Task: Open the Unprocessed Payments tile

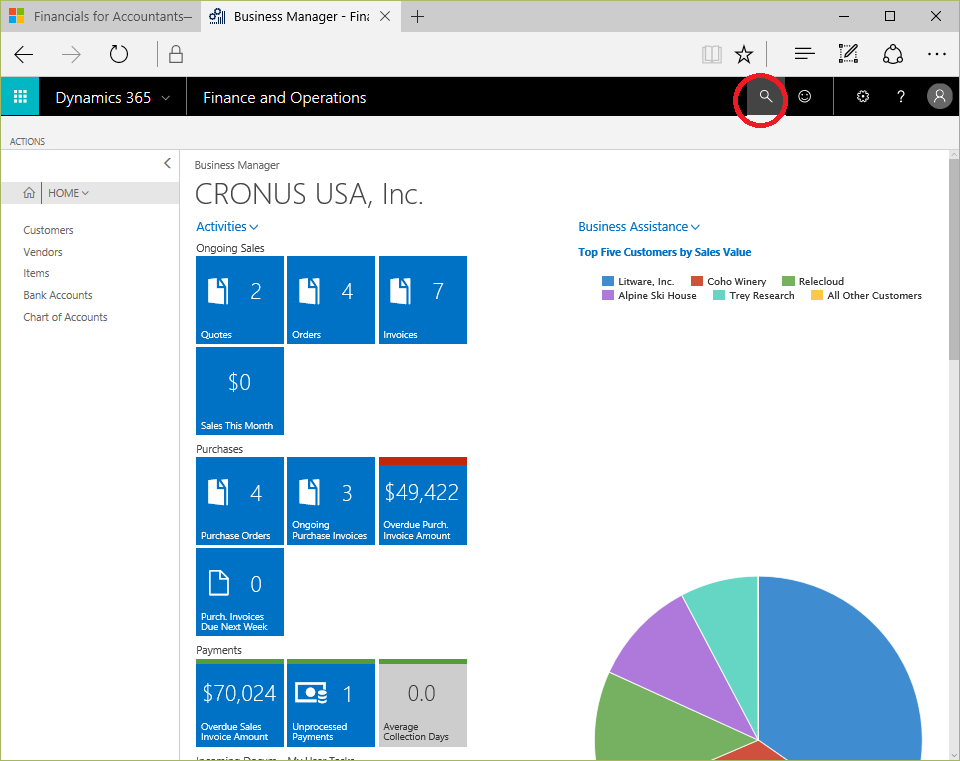Action: [x=331, y=703]
